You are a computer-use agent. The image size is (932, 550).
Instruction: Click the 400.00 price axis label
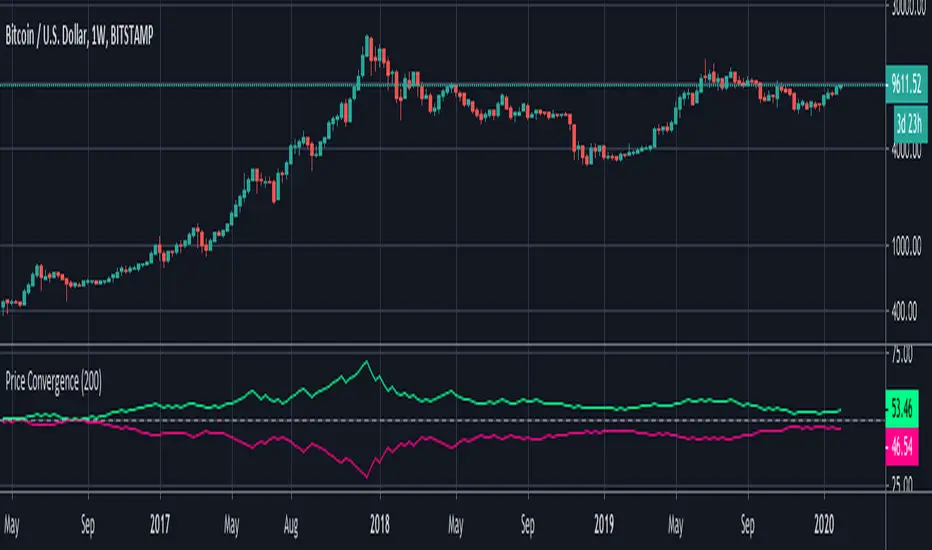click(905, 312)
